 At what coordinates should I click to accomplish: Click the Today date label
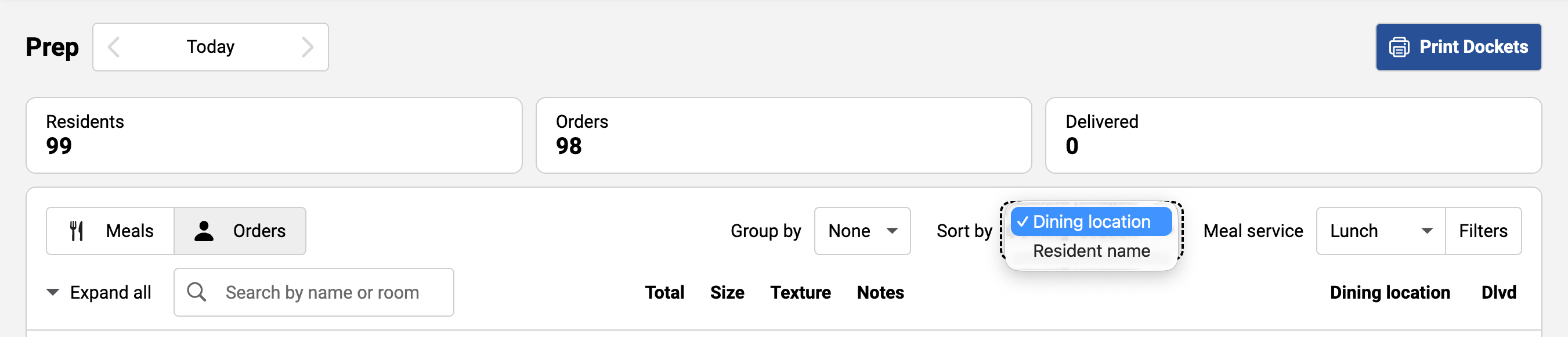click(x=211, y=47)
